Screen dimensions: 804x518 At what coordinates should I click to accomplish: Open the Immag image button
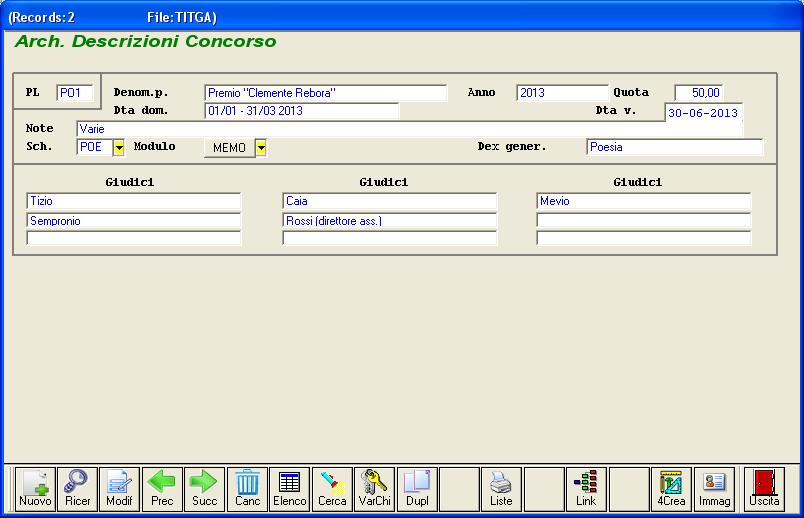tap(714, 489)
